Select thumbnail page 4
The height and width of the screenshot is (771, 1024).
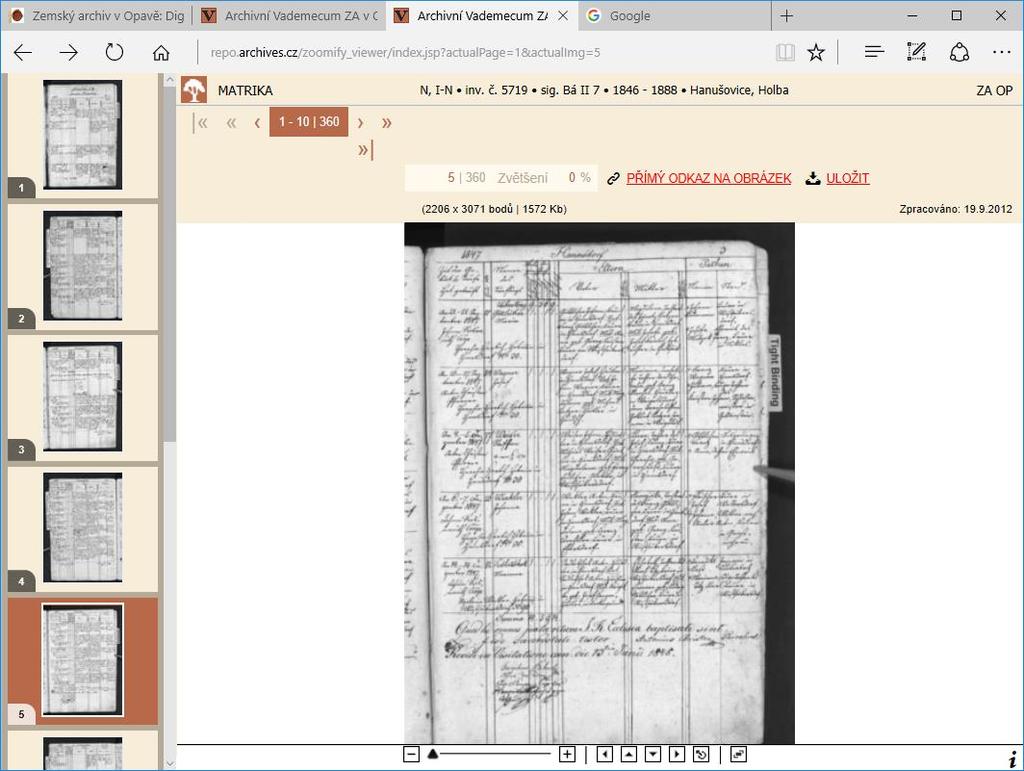(x=82, y=527)
